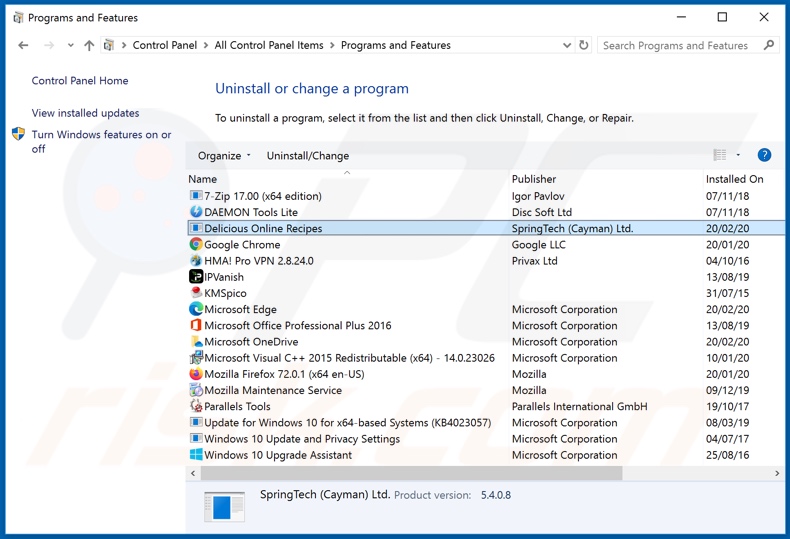This screenshot has height=539, width=790.
Task: Click the Mozilla Maintenance Service icon
Action: (x=195, y=390)
